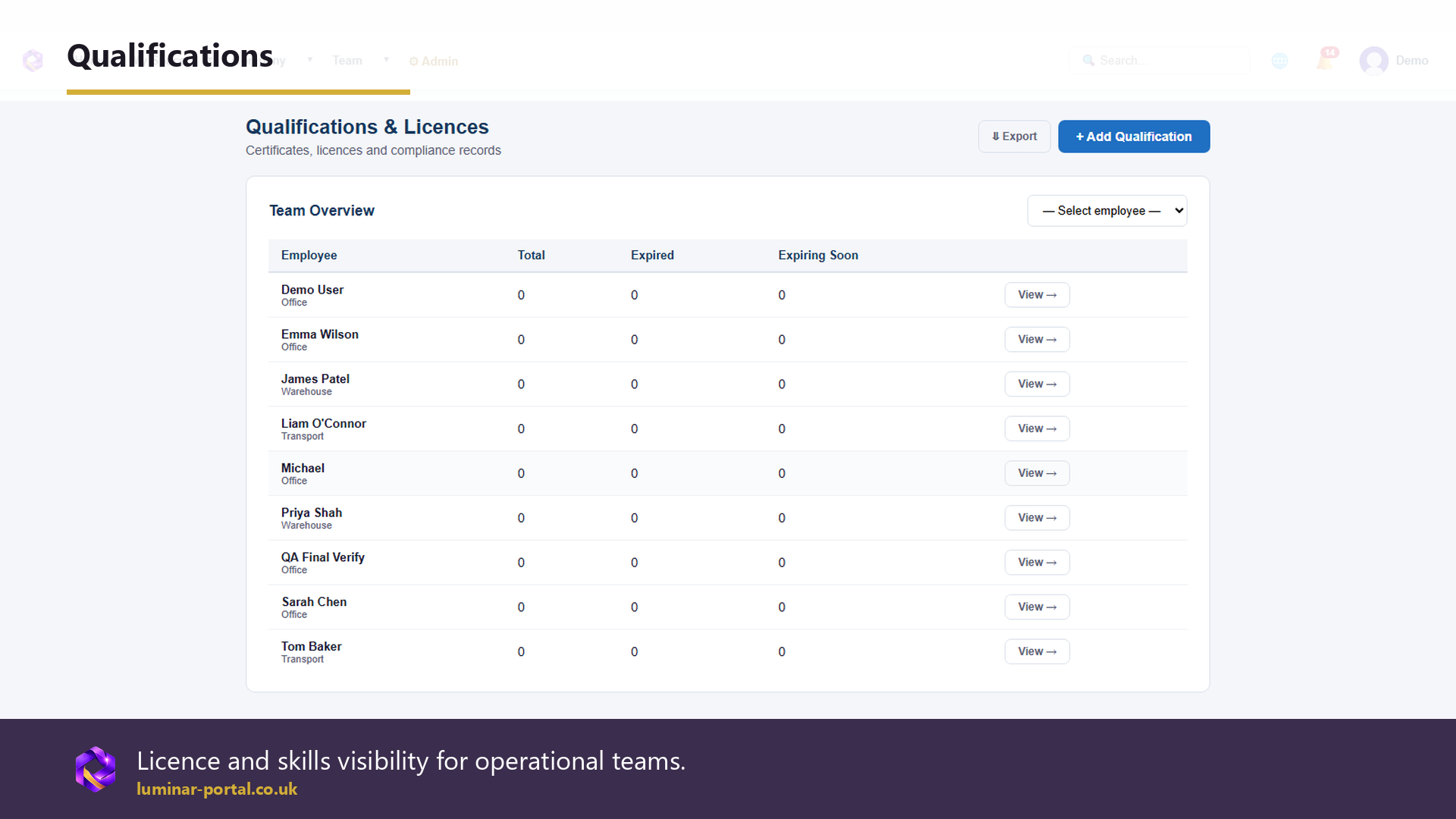
Task: View Liam O'Connor's qualifications
Action: (1037, 428)
